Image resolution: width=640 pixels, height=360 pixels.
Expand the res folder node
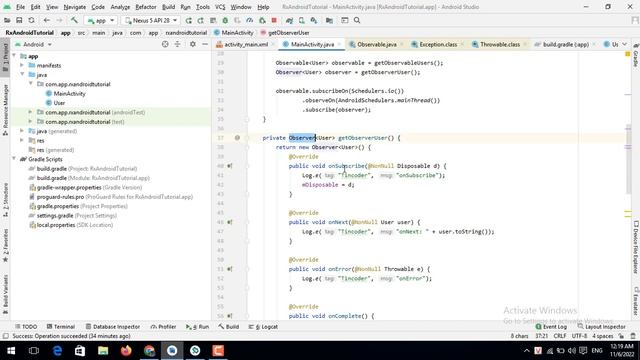click(22, 140)
